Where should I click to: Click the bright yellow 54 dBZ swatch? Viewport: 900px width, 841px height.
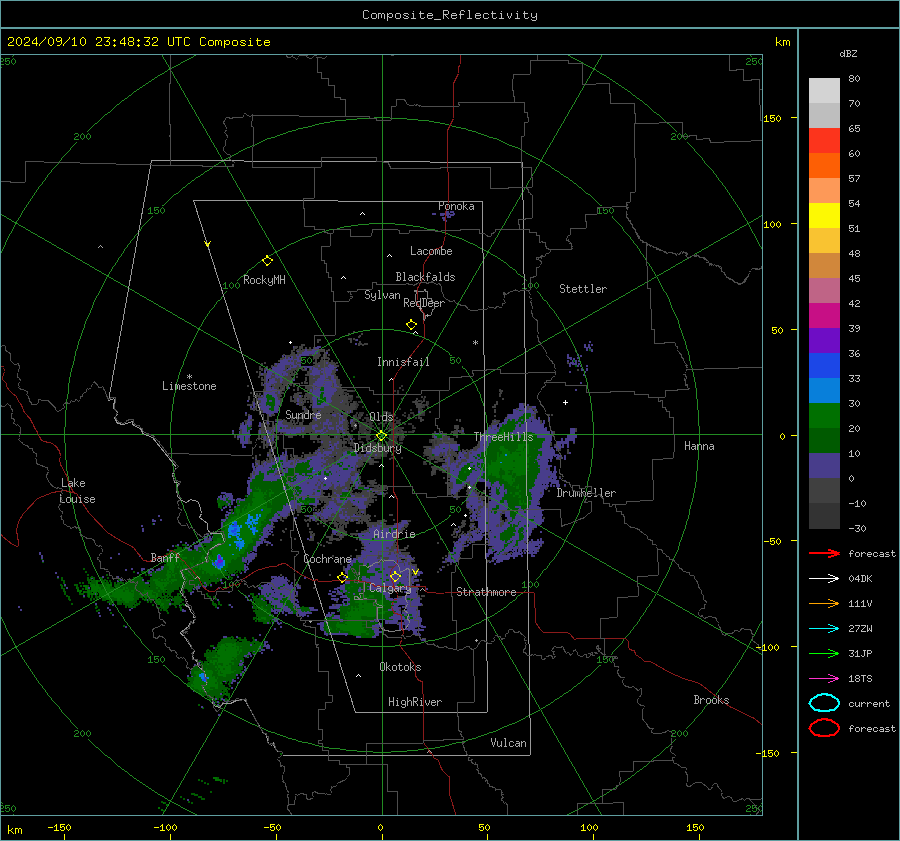824,215
